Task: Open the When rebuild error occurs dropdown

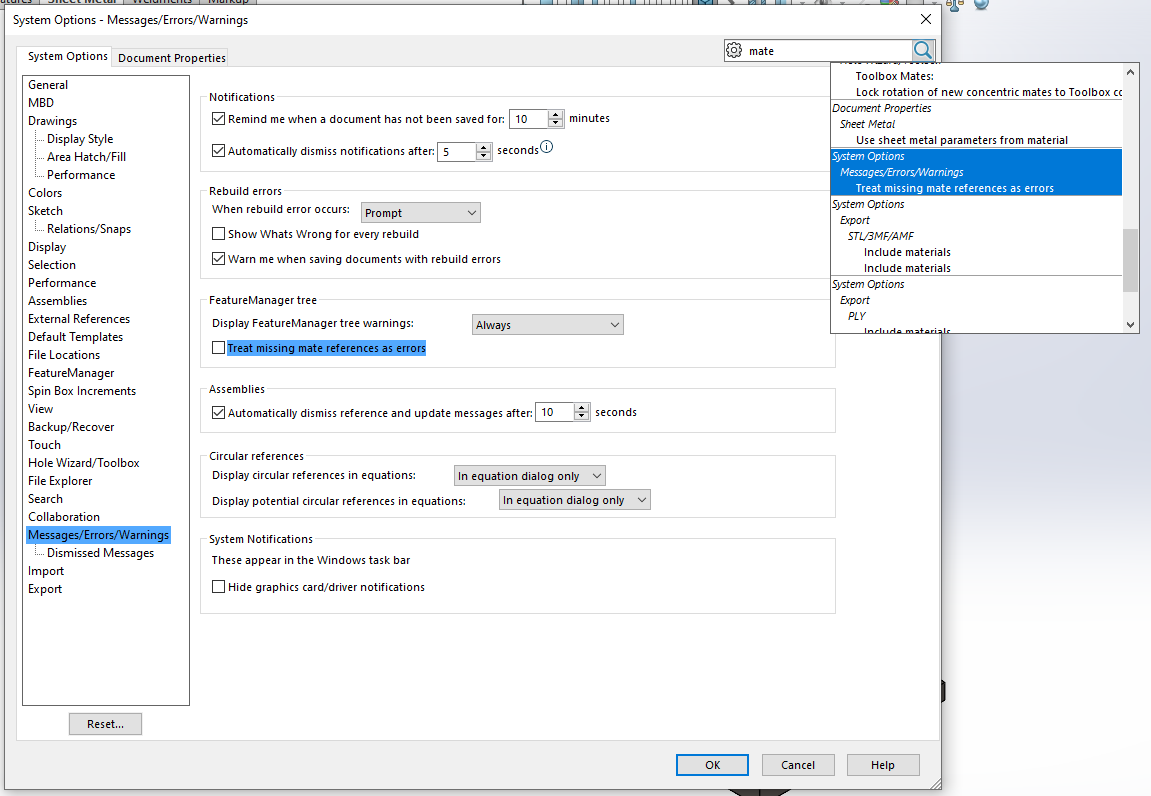Action: 420,213
